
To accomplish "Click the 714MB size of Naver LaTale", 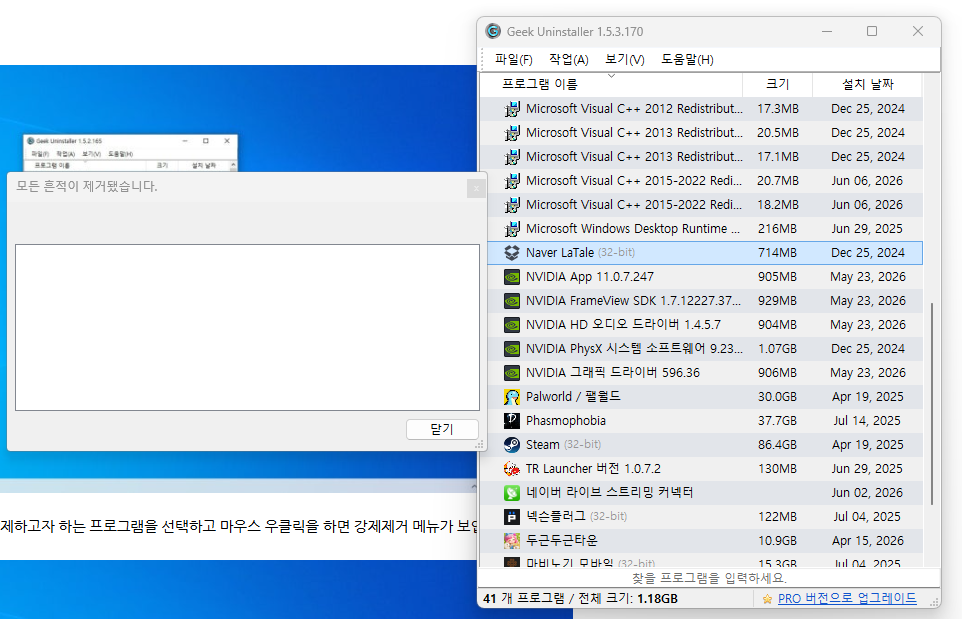I will [x=777, y=253].
